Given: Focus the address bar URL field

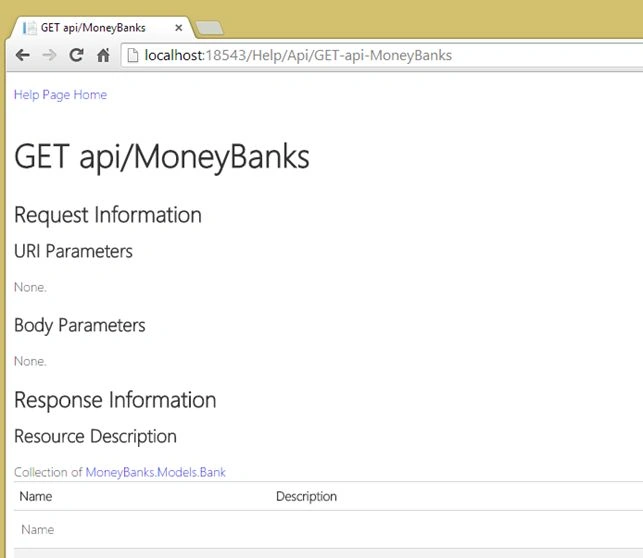Looking at the screenshot, I should 381,55.
